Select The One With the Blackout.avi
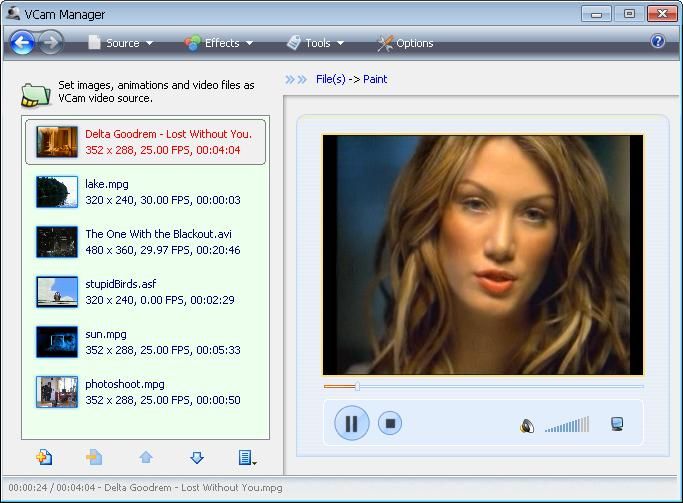 [x=159, y=234]
